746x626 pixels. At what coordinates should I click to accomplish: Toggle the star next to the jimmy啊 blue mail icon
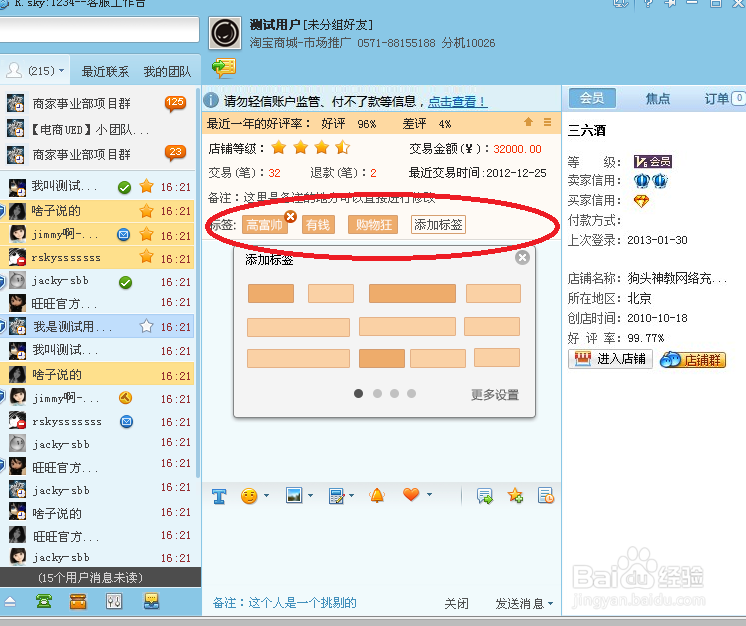pyautogui.click(x=146, y=234)
